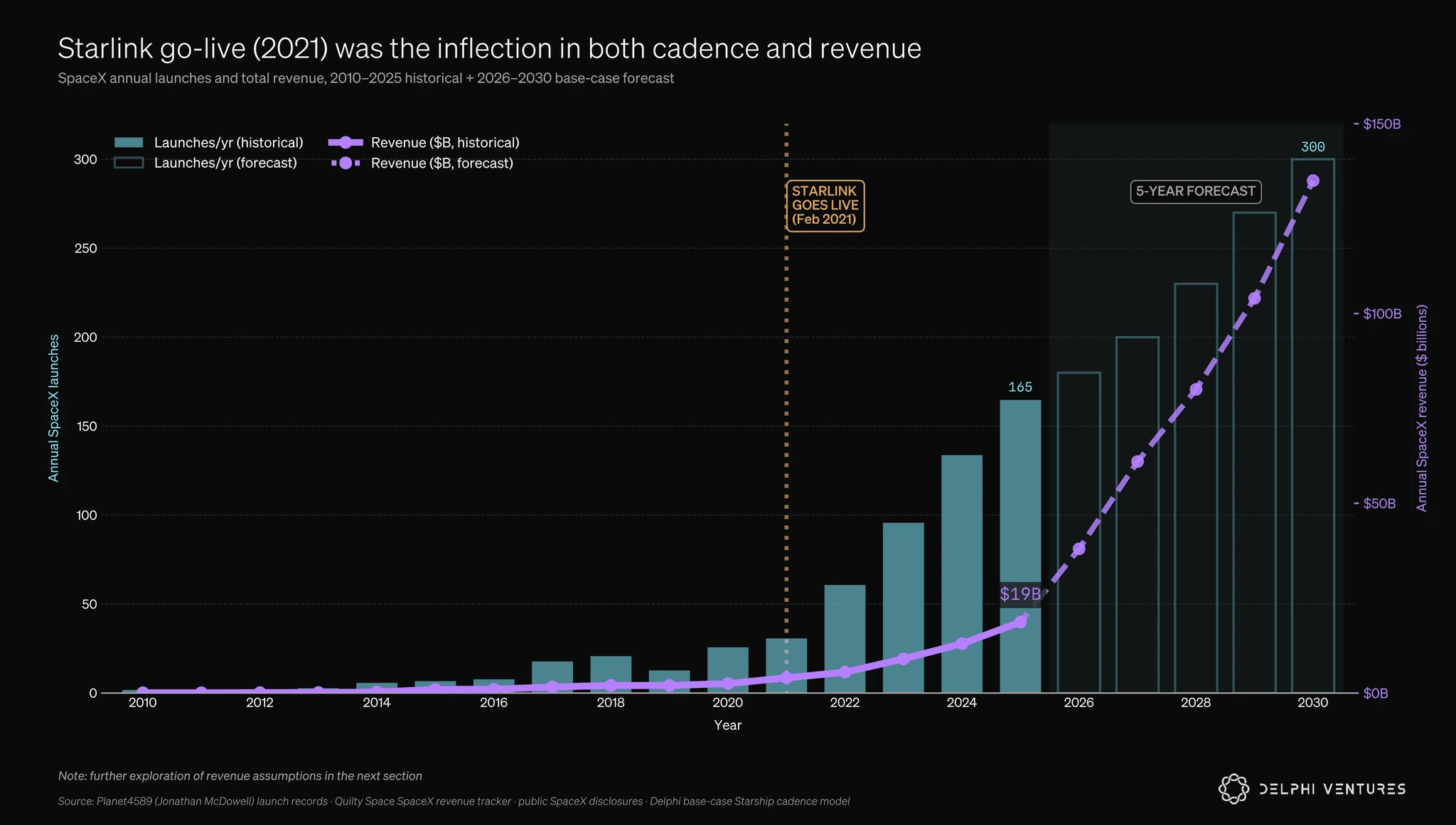Click the 300 launches bar label
The width and height of the screenshot is (1456, 825).
tap(1313, 147)
